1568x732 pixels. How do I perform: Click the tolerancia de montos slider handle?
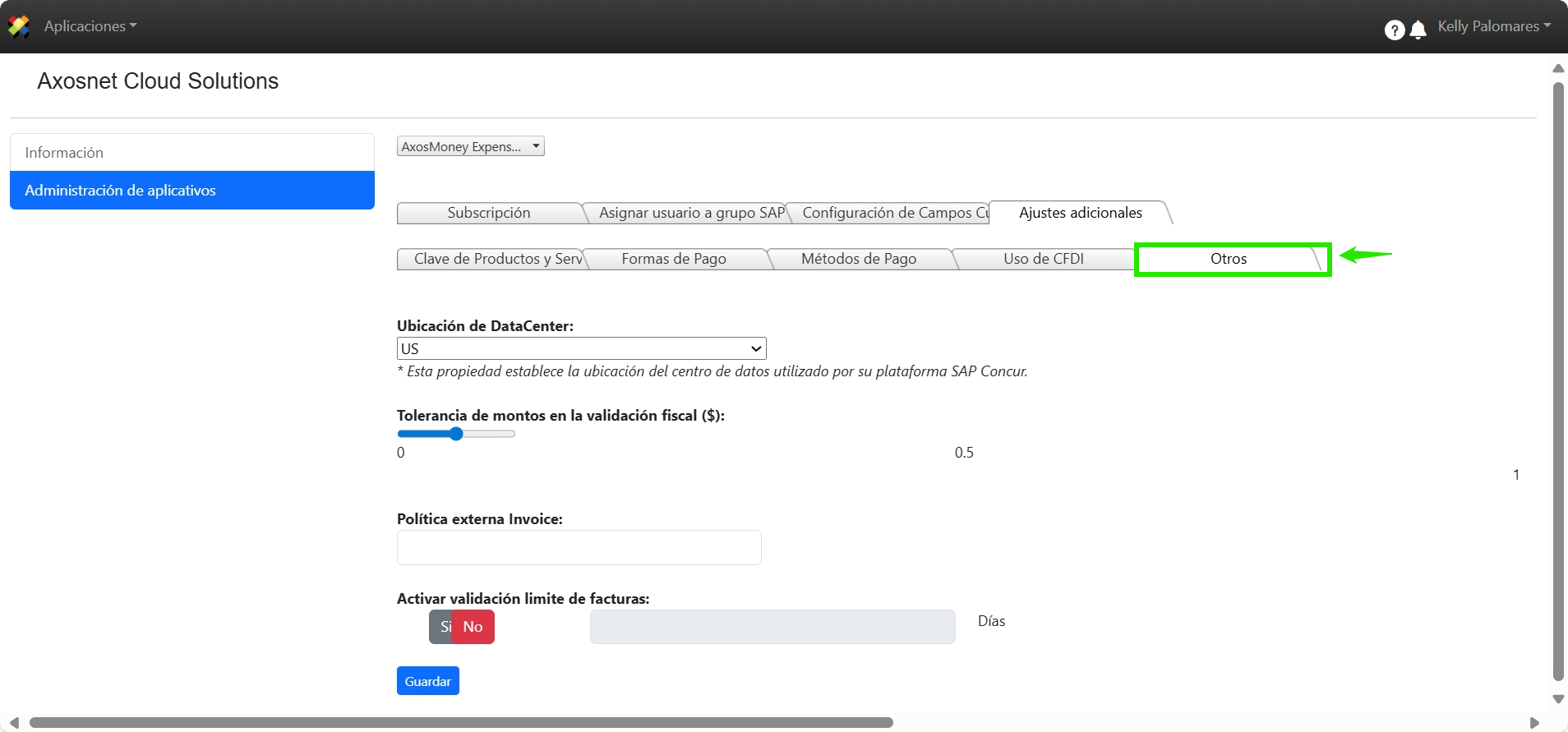(x=456, y=434)
